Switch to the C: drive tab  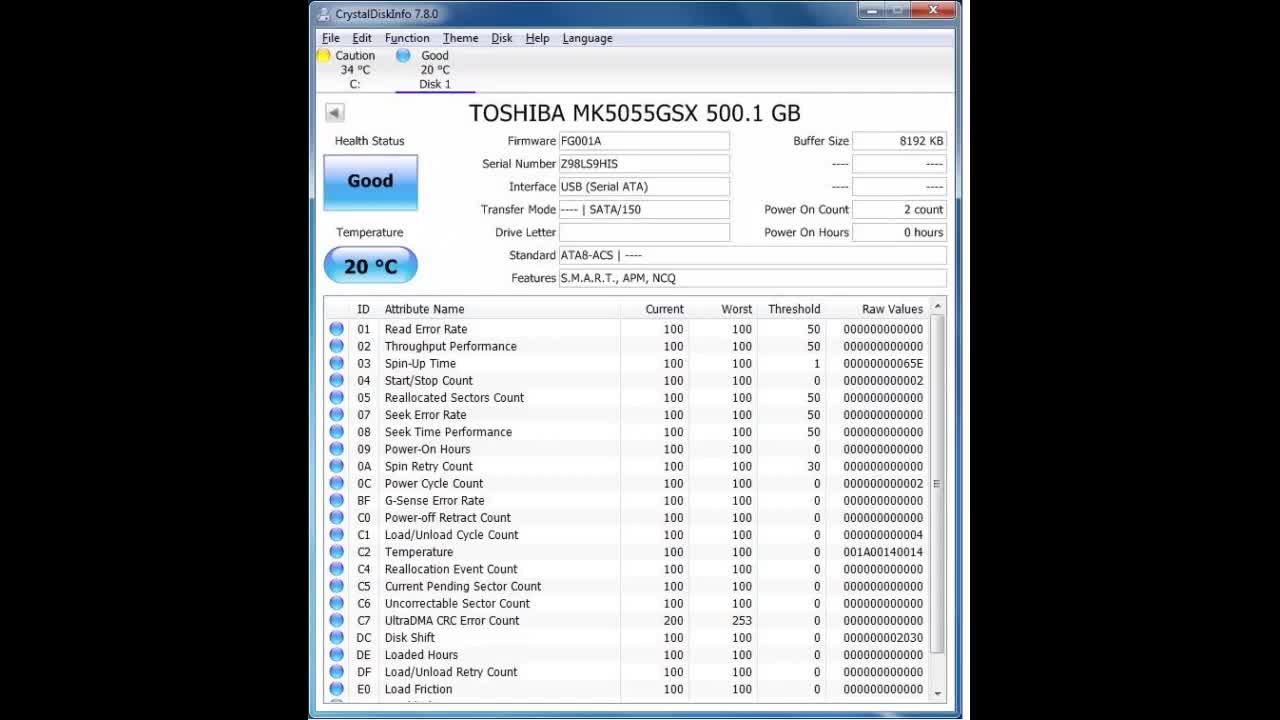coord(354,70)
